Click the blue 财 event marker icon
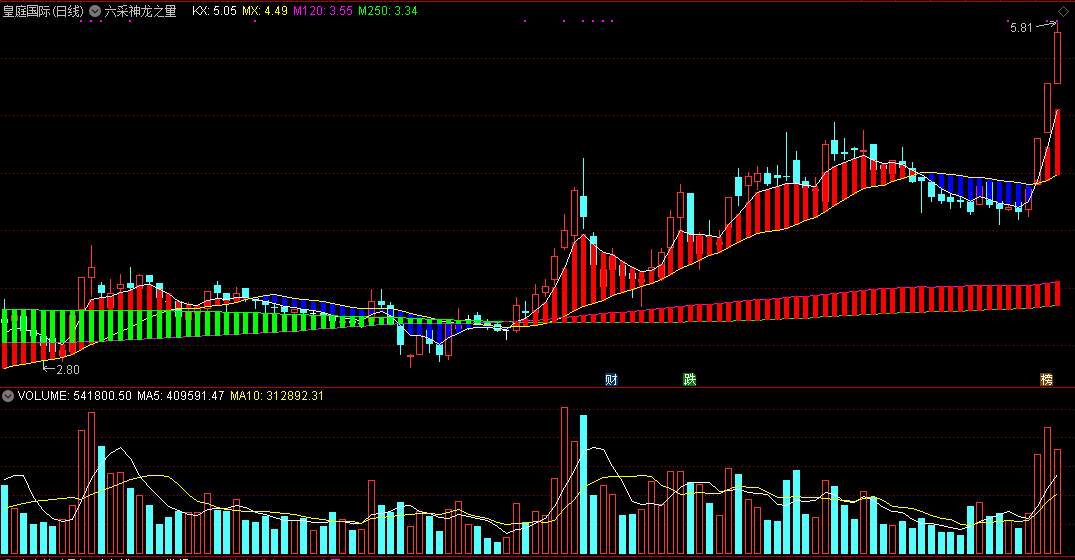The width and height of the screenshot is (1075, 560). [612, 380]
